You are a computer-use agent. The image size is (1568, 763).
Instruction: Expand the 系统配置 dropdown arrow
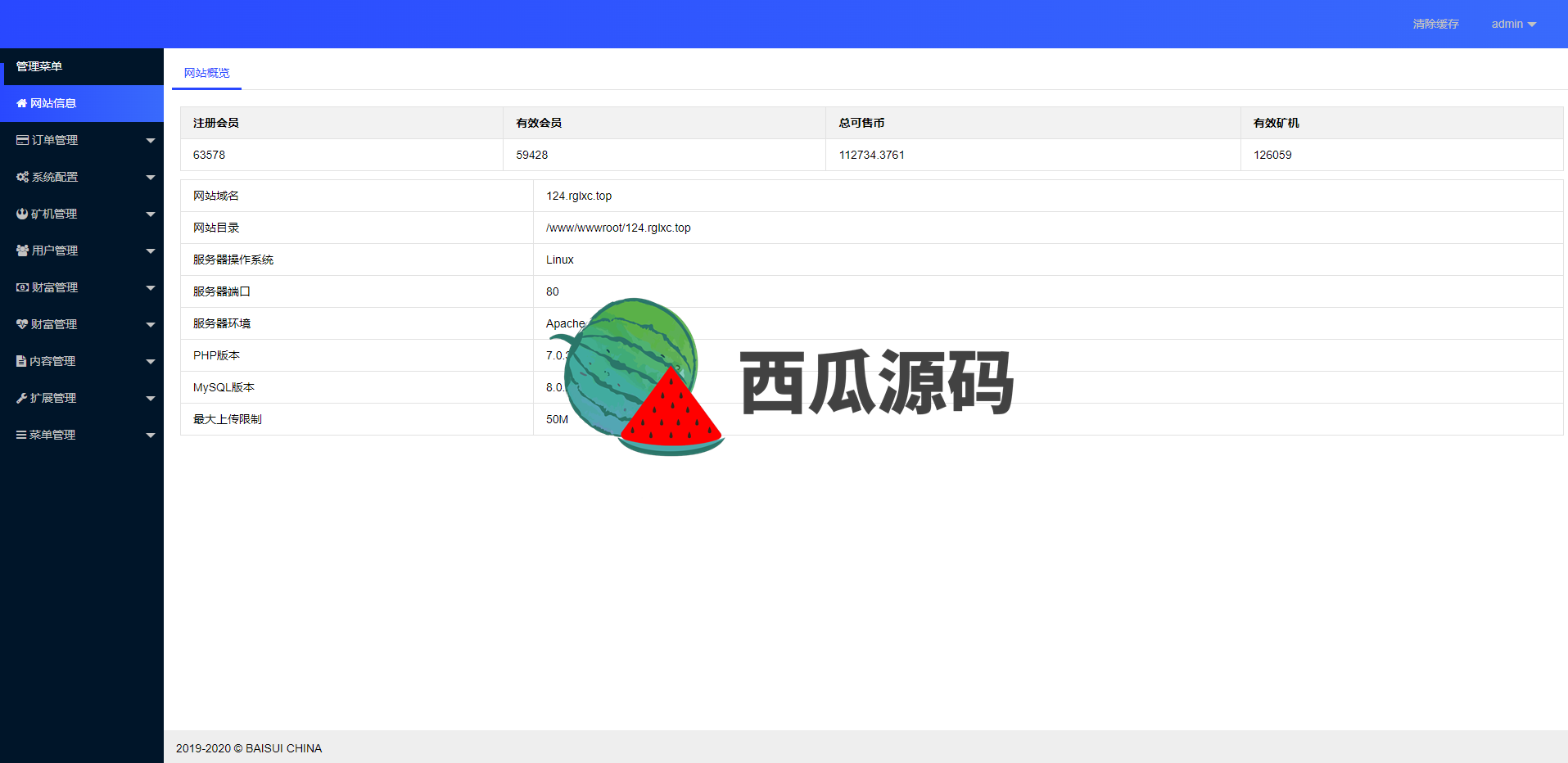tap(151, 178)
